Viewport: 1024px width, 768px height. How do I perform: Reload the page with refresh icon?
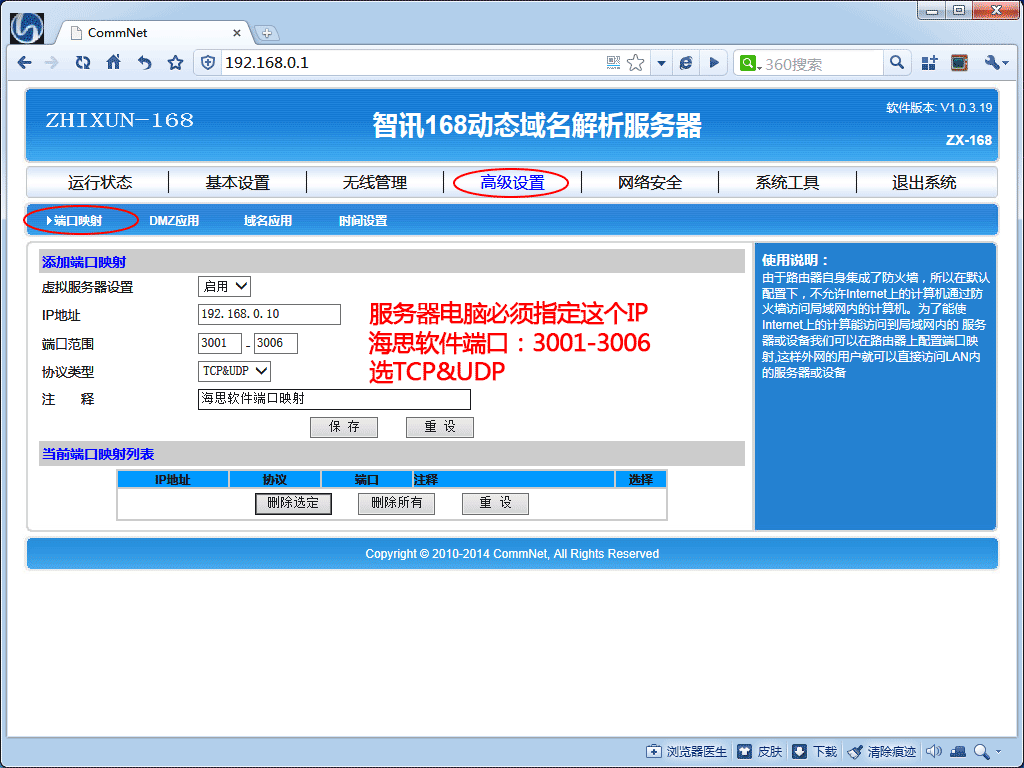pyautogui.click(x=82, y=63)
